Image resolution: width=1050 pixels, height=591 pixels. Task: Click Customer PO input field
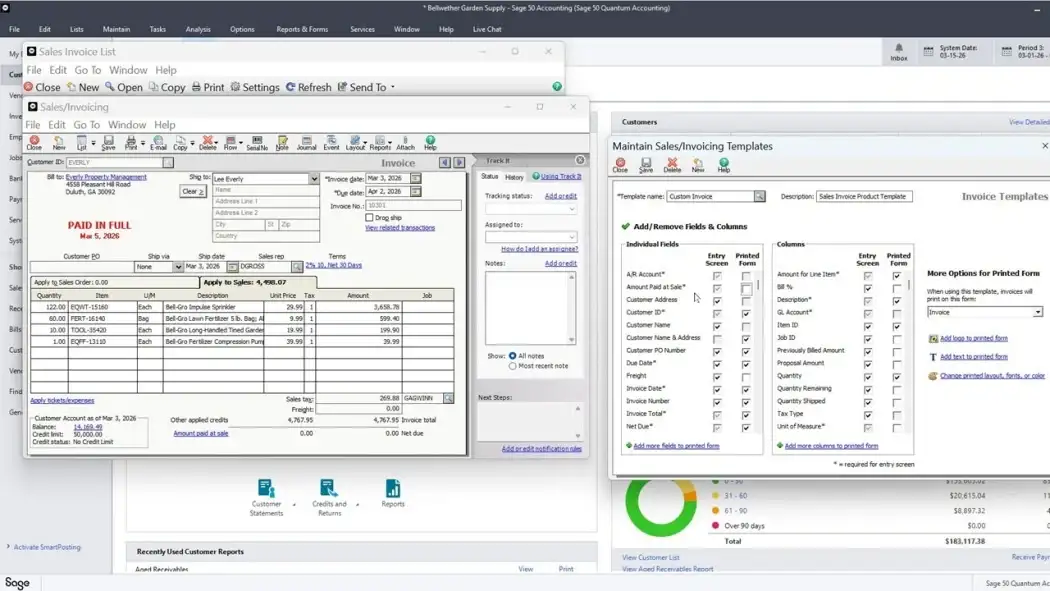[x=81, y=266]
